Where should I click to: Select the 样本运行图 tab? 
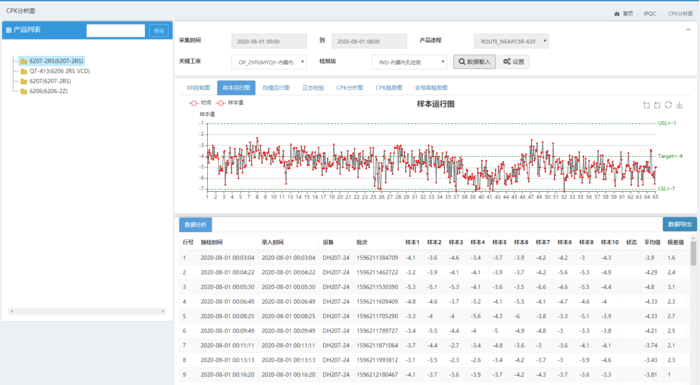[x=236, y=88]
